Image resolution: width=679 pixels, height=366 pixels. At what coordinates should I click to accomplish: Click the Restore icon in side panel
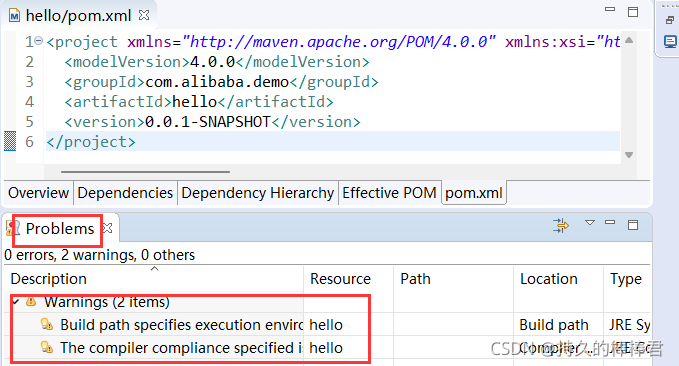click(x=669, y=19)
